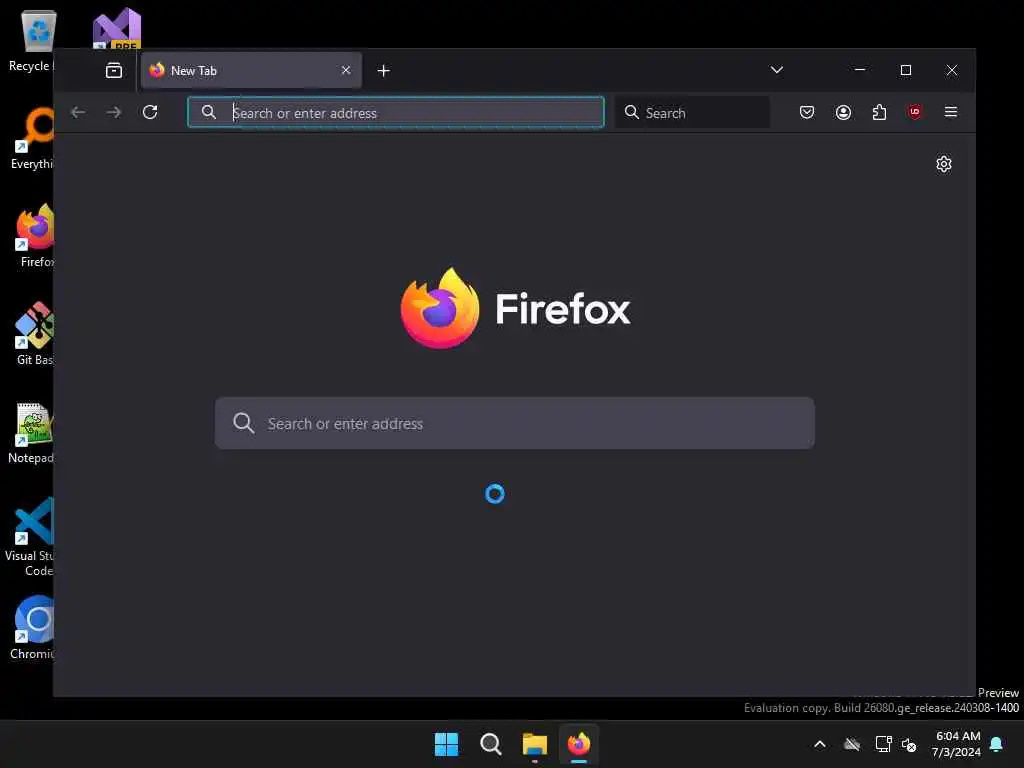Open the network status tray icon
Viewport: 1024px width, 768px height.
tap(883, 744)
